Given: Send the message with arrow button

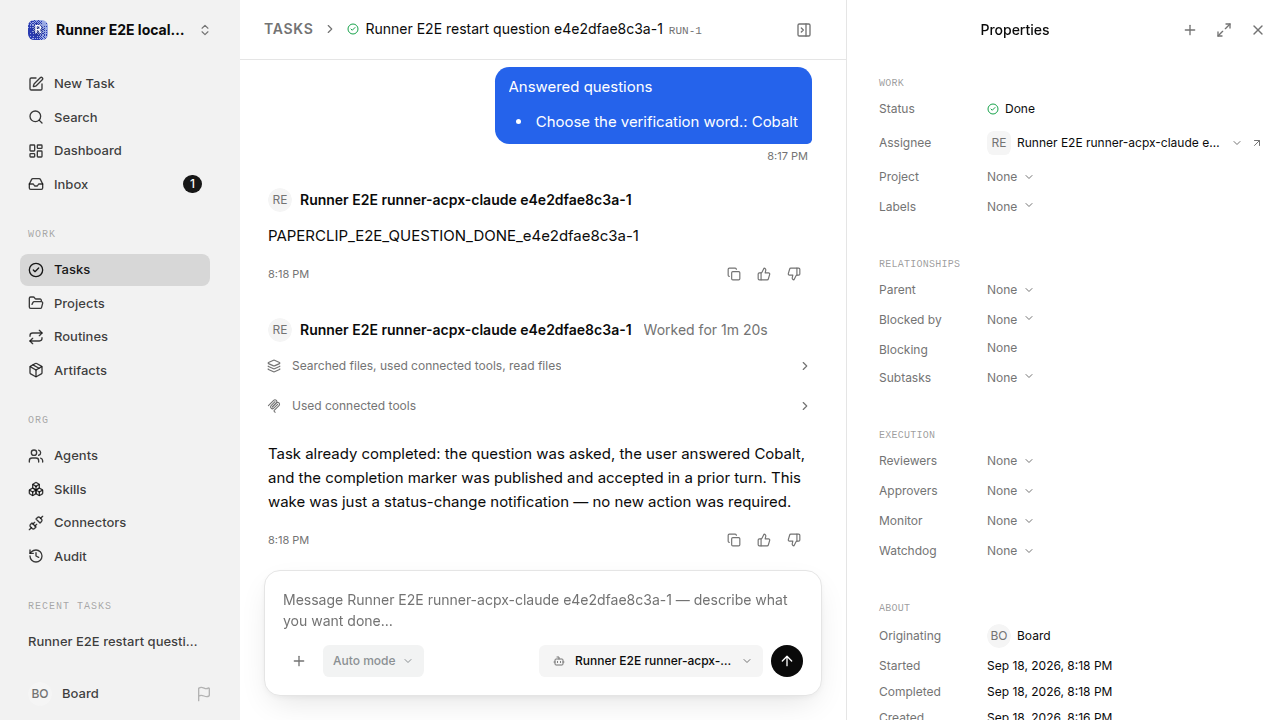Looking at the screenshot, I should click(x=787, y=661).
